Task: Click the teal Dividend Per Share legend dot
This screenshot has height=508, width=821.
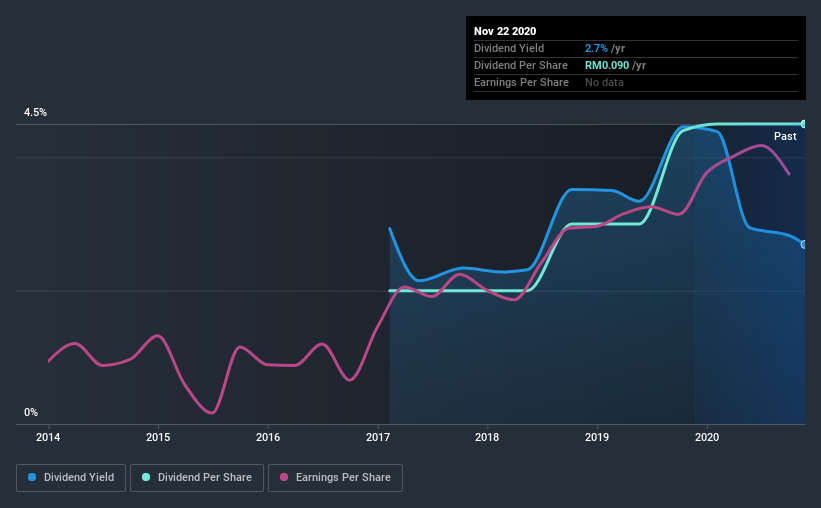Action: coord(146,477)
